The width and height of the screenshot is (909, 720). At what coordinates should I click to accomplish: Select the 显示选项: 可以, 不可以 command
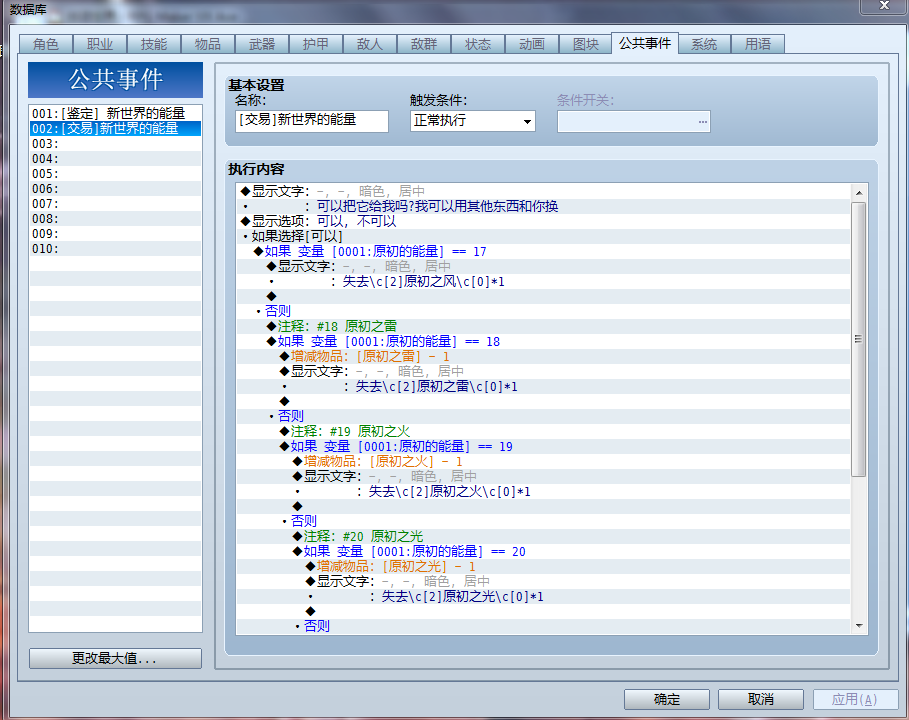coord(543,221)
